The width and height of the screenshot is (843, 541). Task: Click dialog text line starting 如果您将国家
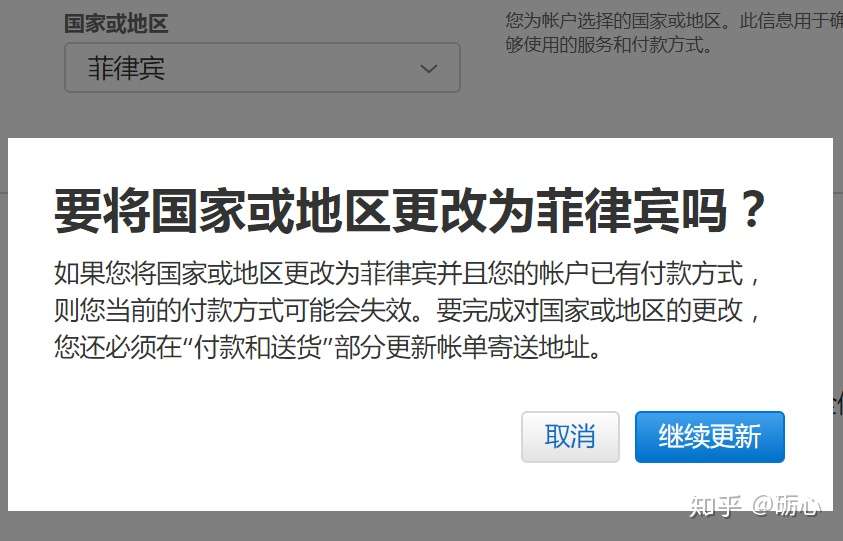(x=406, y=273)
